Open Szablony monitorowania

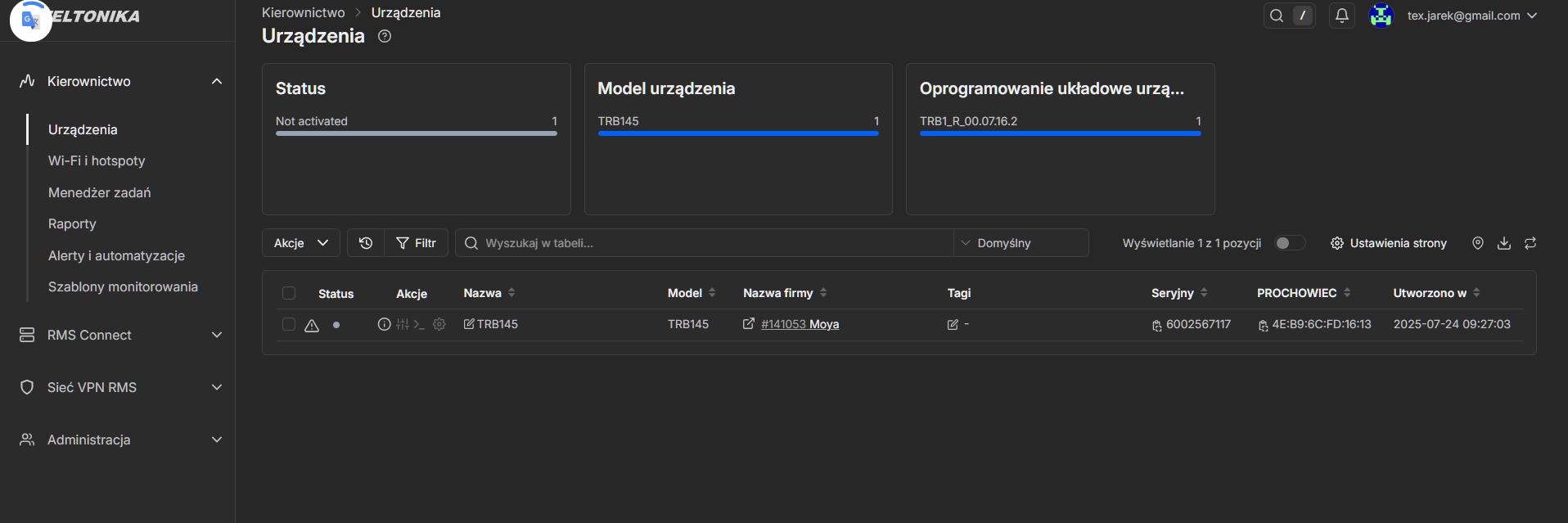coord(123,286)
